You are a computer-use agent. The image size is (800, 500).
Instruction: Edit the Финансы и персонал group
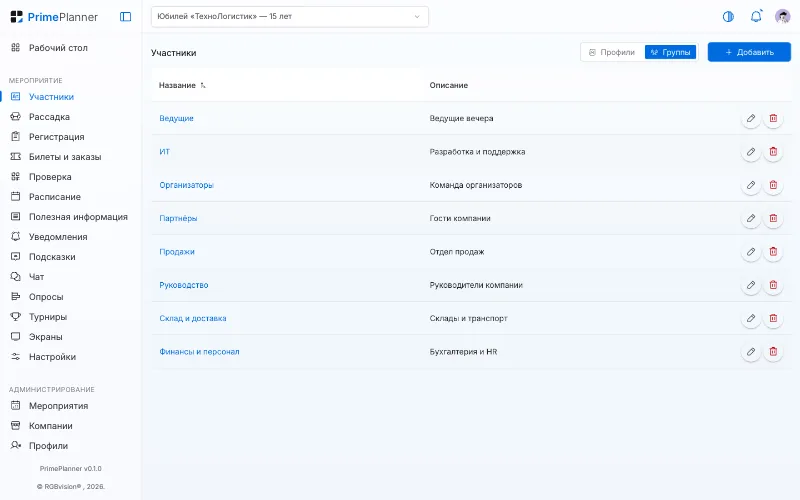[751, 352]
